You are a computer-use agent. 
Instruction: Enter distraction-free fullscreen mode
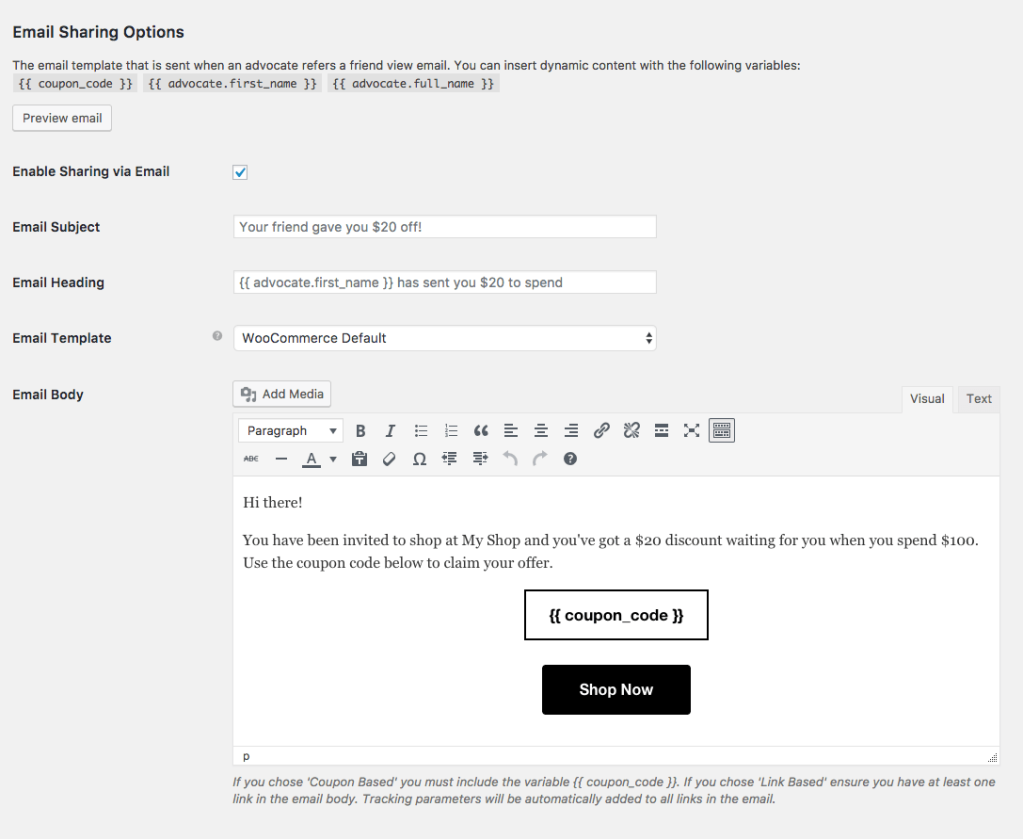coord(691,431)
